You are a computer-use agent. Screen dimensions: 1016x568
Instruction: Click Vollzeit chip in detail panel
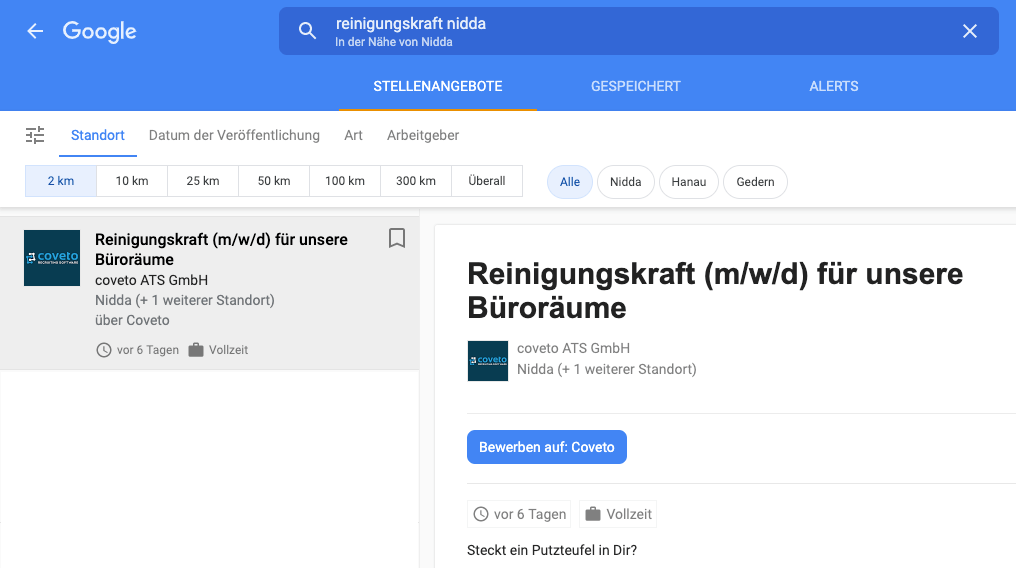(618, 514)
